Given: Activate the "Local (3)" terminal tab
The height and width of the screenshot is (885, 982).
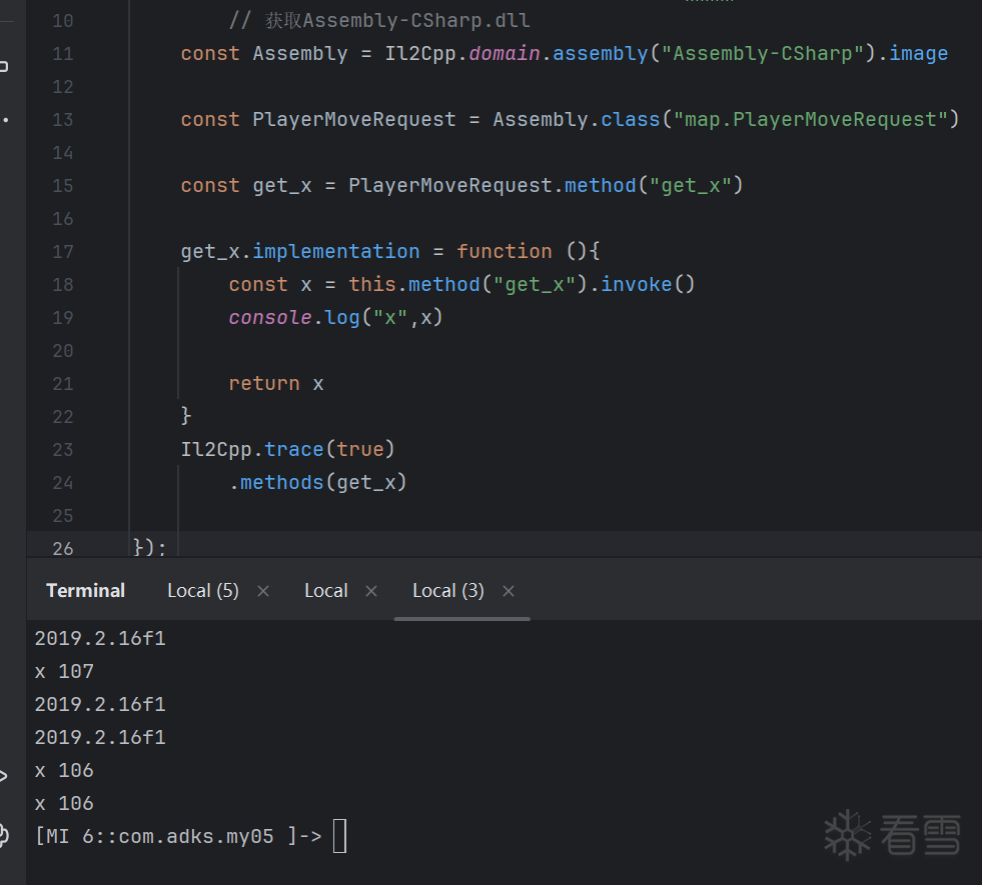Looking at the screenshot, I should tap(448, 591).
